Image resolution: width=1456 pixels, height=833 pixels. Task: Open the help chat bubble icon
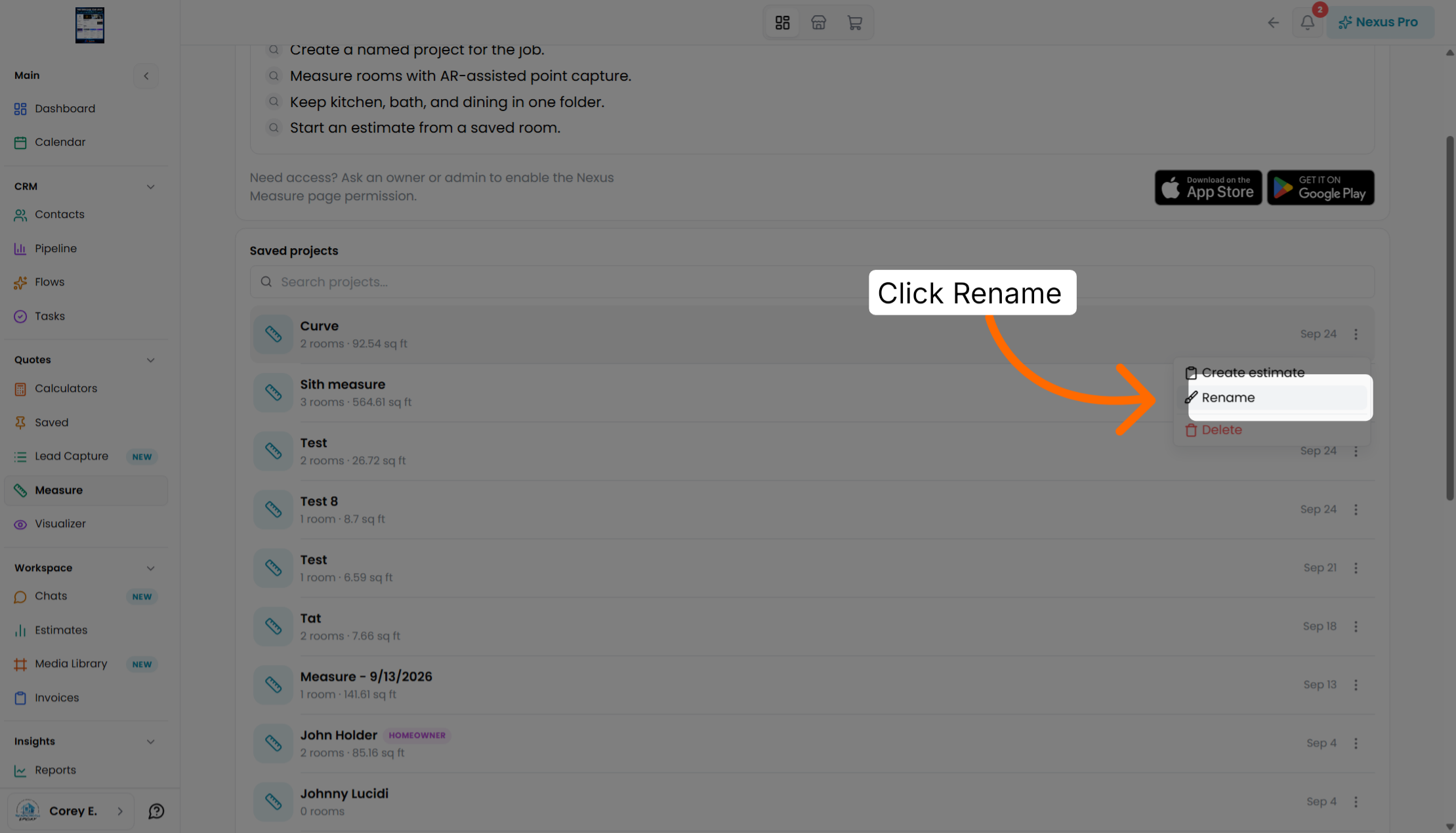coord(156,811)
